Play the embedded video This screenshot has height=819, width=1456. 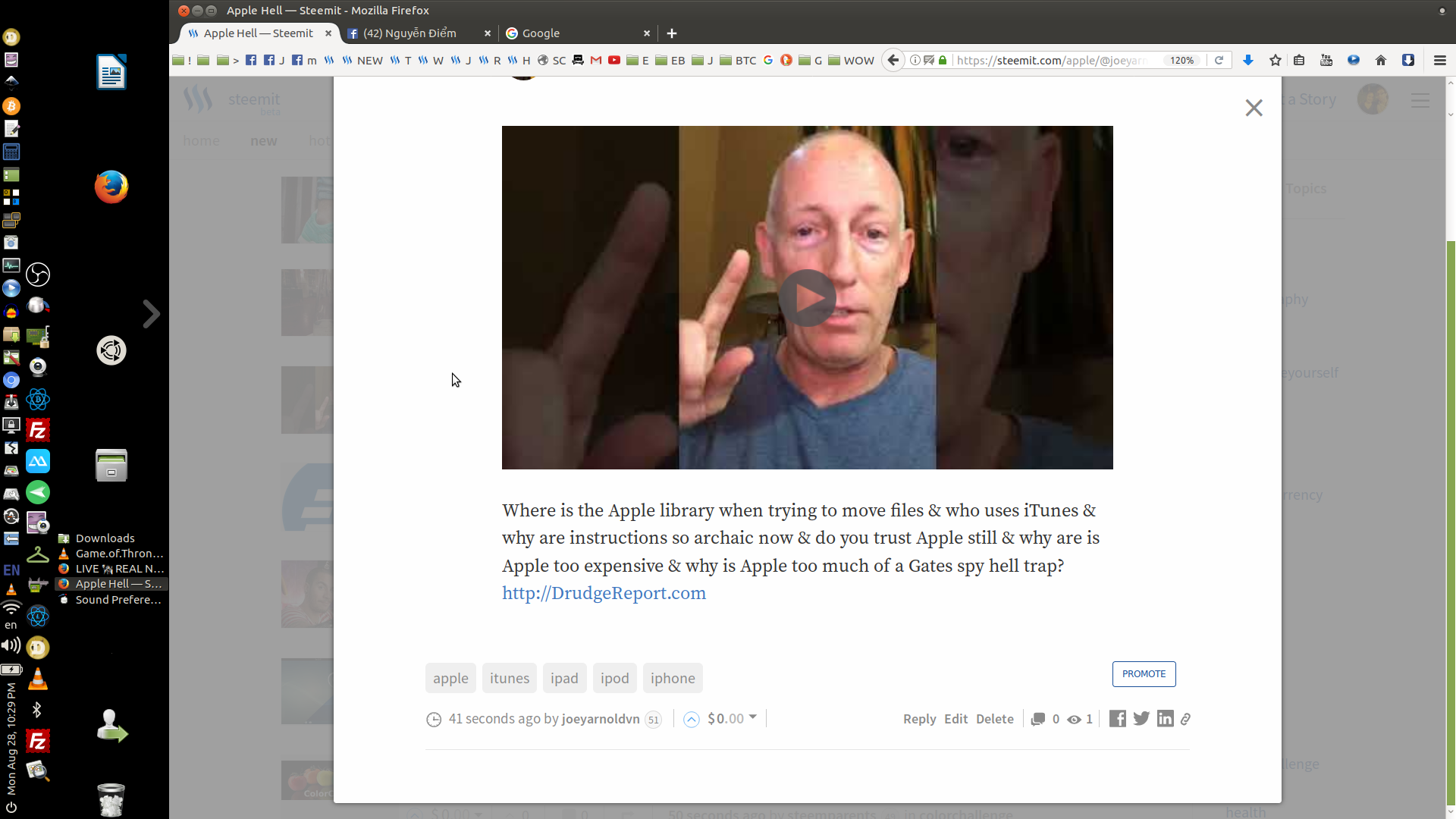(807, 297)
